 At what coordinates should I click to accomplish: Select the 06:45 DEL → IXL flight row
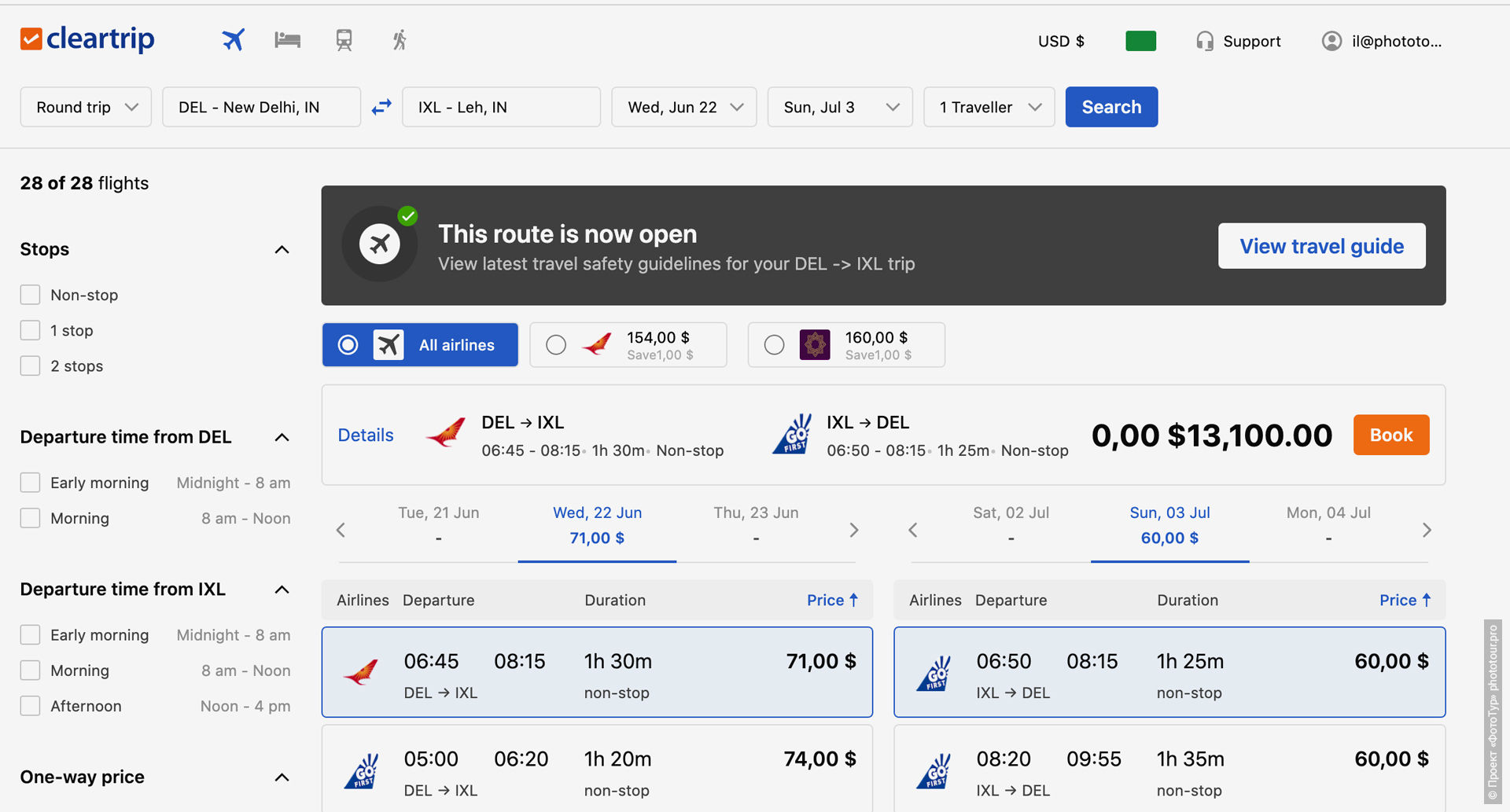(597, 672)
